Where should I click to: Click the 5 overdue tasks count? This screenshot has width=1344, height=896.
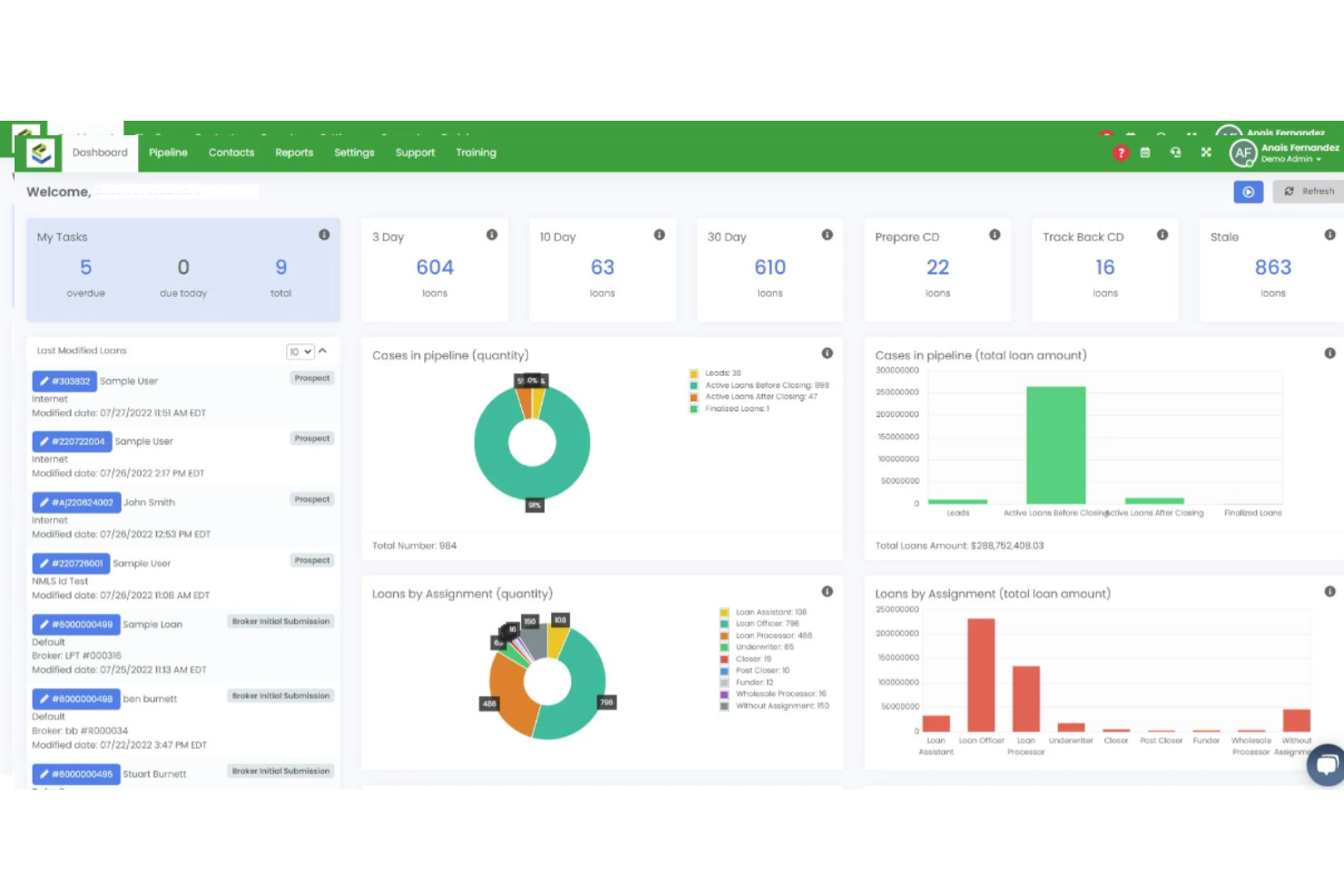pyautogui.click(x=85, y=268)
